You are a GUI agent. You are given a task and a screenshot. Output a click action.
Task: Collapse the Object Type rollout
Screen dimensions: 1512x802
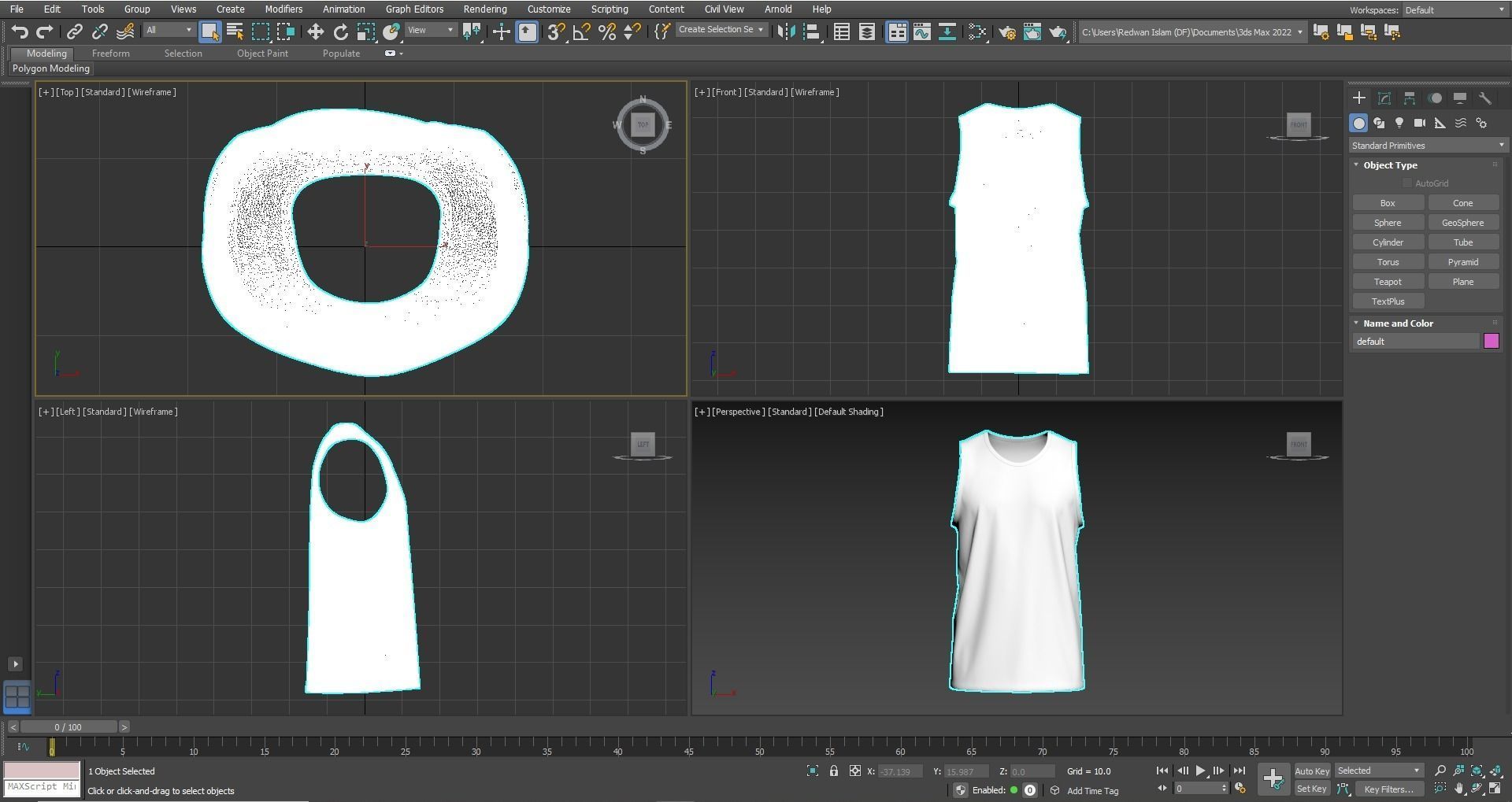(x=1390, y=165)
